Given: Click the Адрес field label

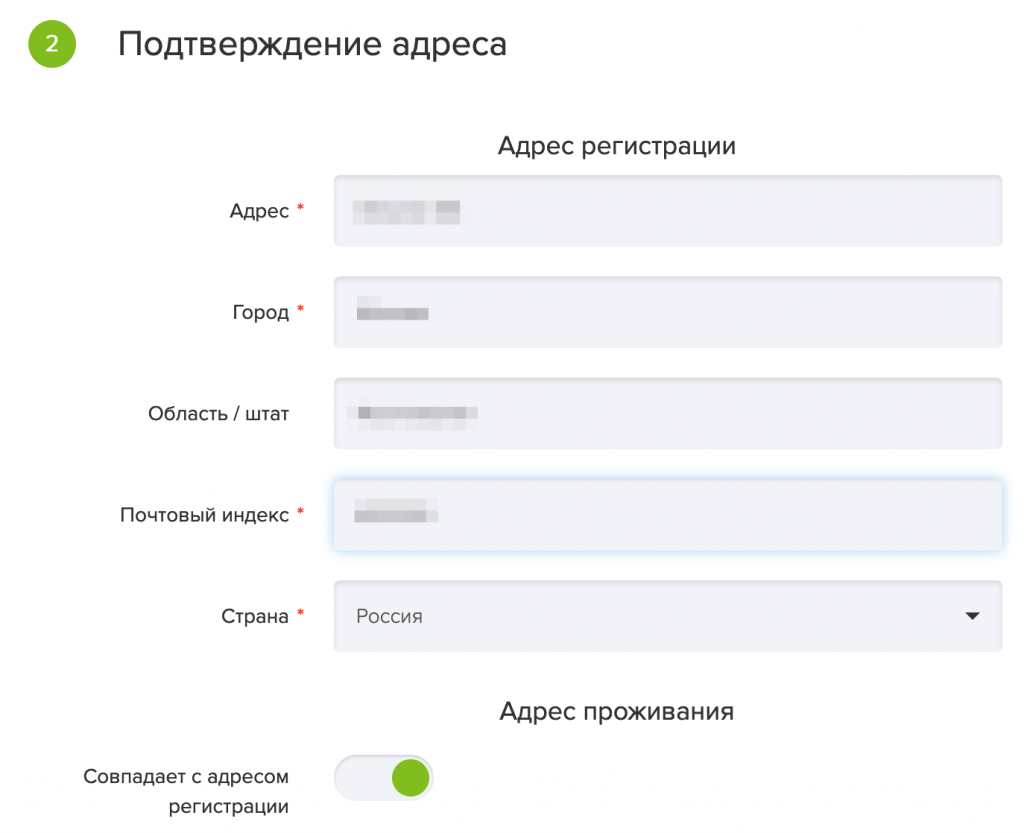Looking at the screenshot, I should point(259,211).
